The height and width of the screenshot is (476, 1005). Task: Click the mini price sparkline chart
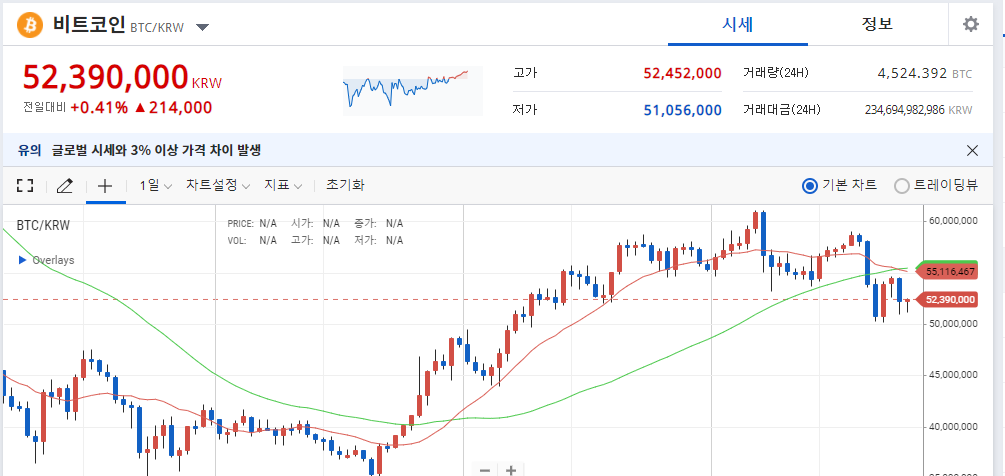pyautogui.click(x=405, y=89)
